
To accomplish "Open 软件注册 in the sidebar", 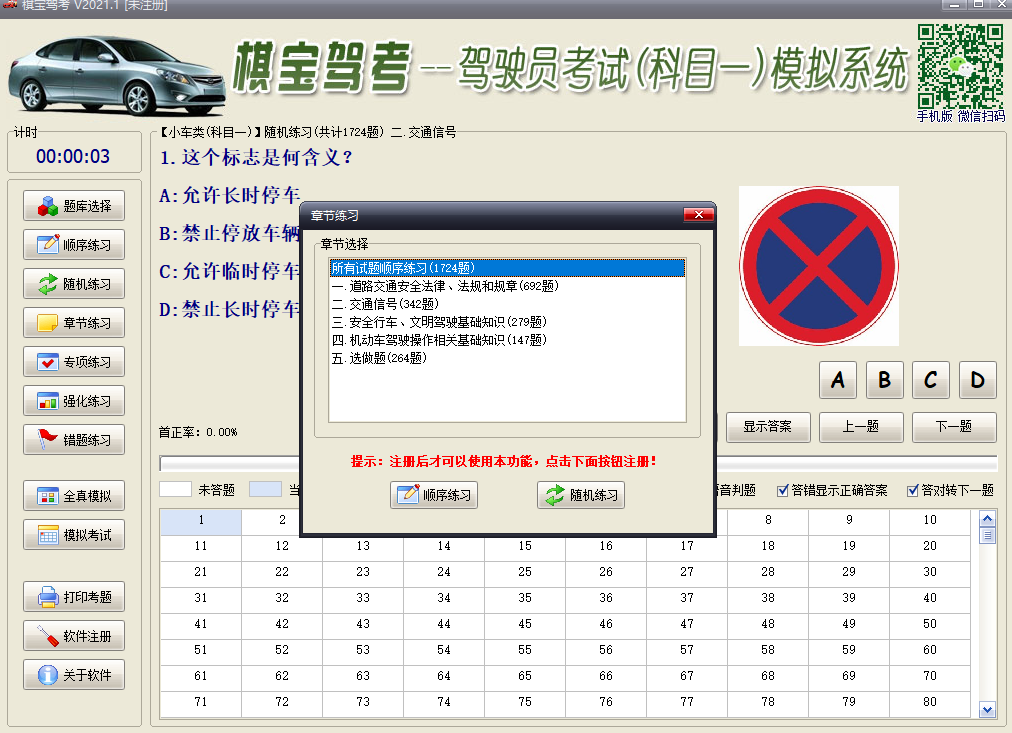I will click(75, 636).
